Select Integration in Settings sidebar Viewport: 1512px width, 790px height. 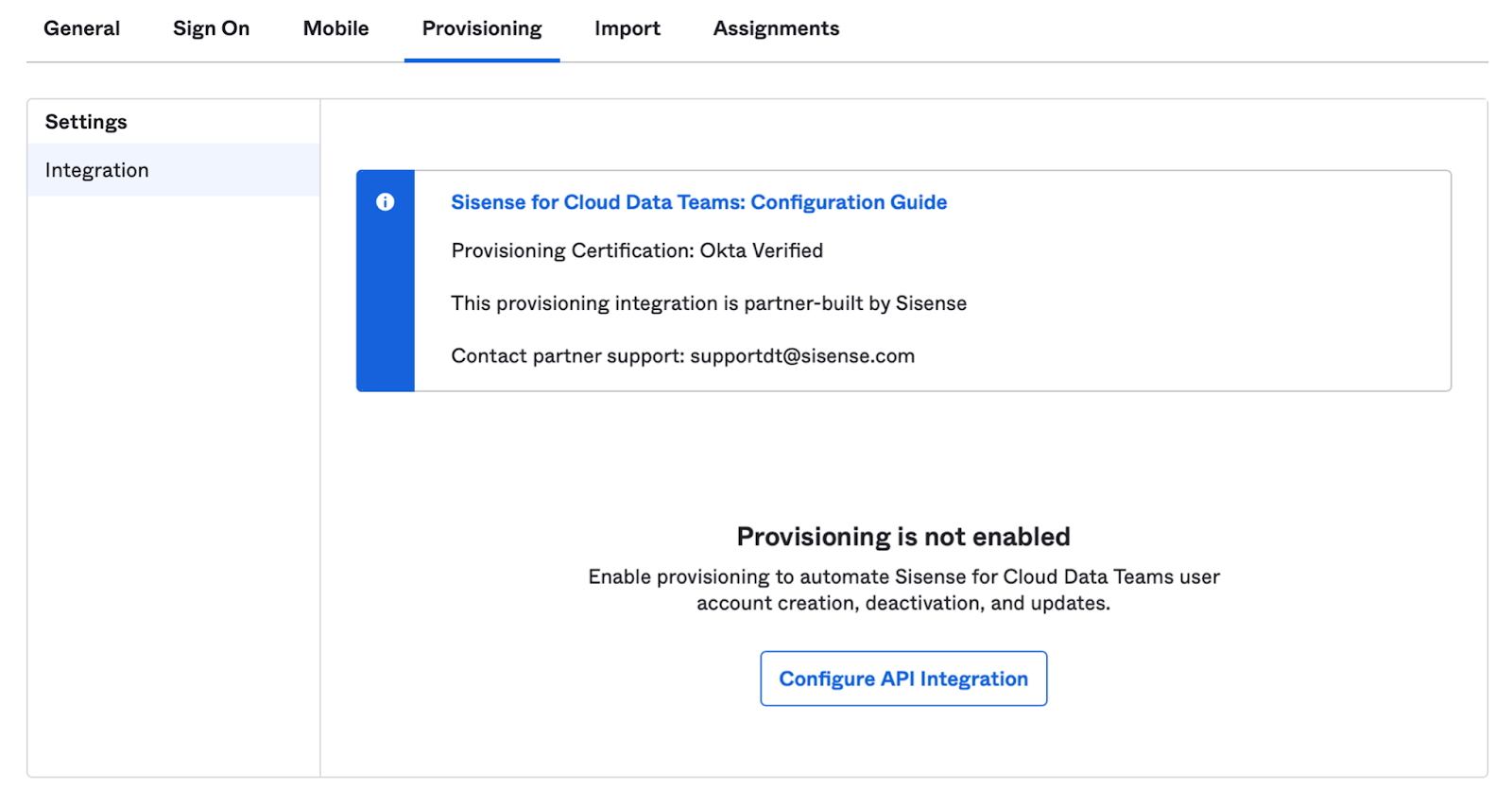(x=174, y=170)
